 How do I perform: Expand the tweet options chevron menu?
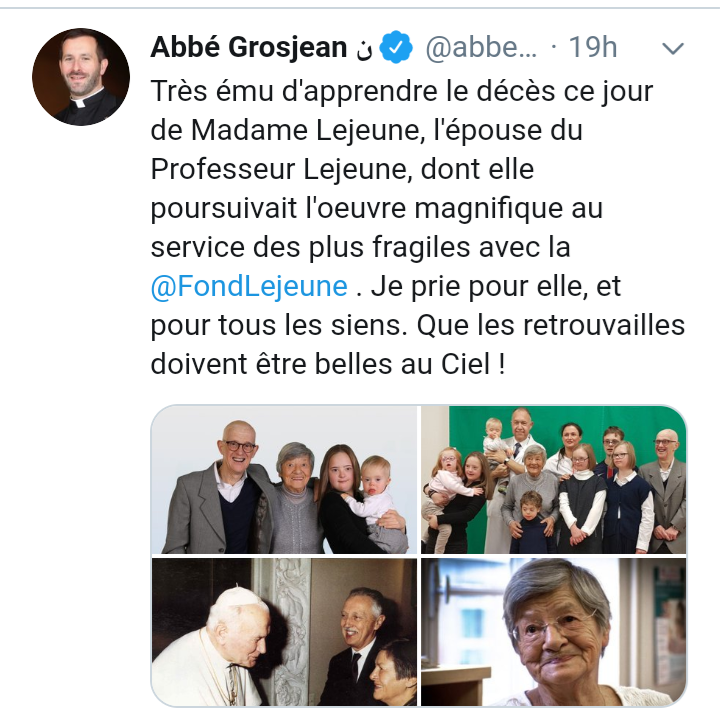[x=673, y=48]
